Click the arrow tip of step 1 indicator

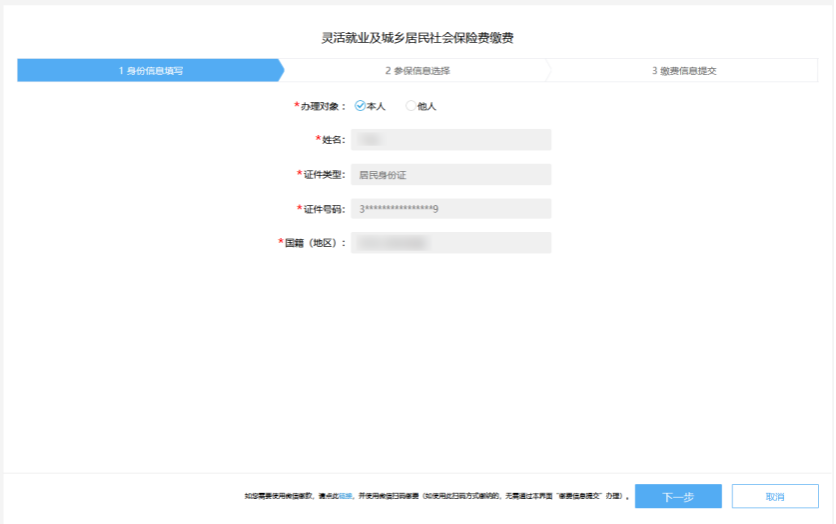[x=281, y=71]
